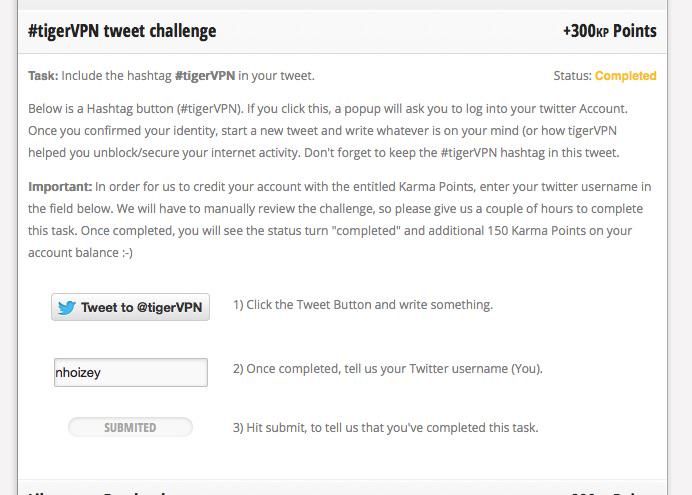Click the line starting "this task. Once completed"

330,231
